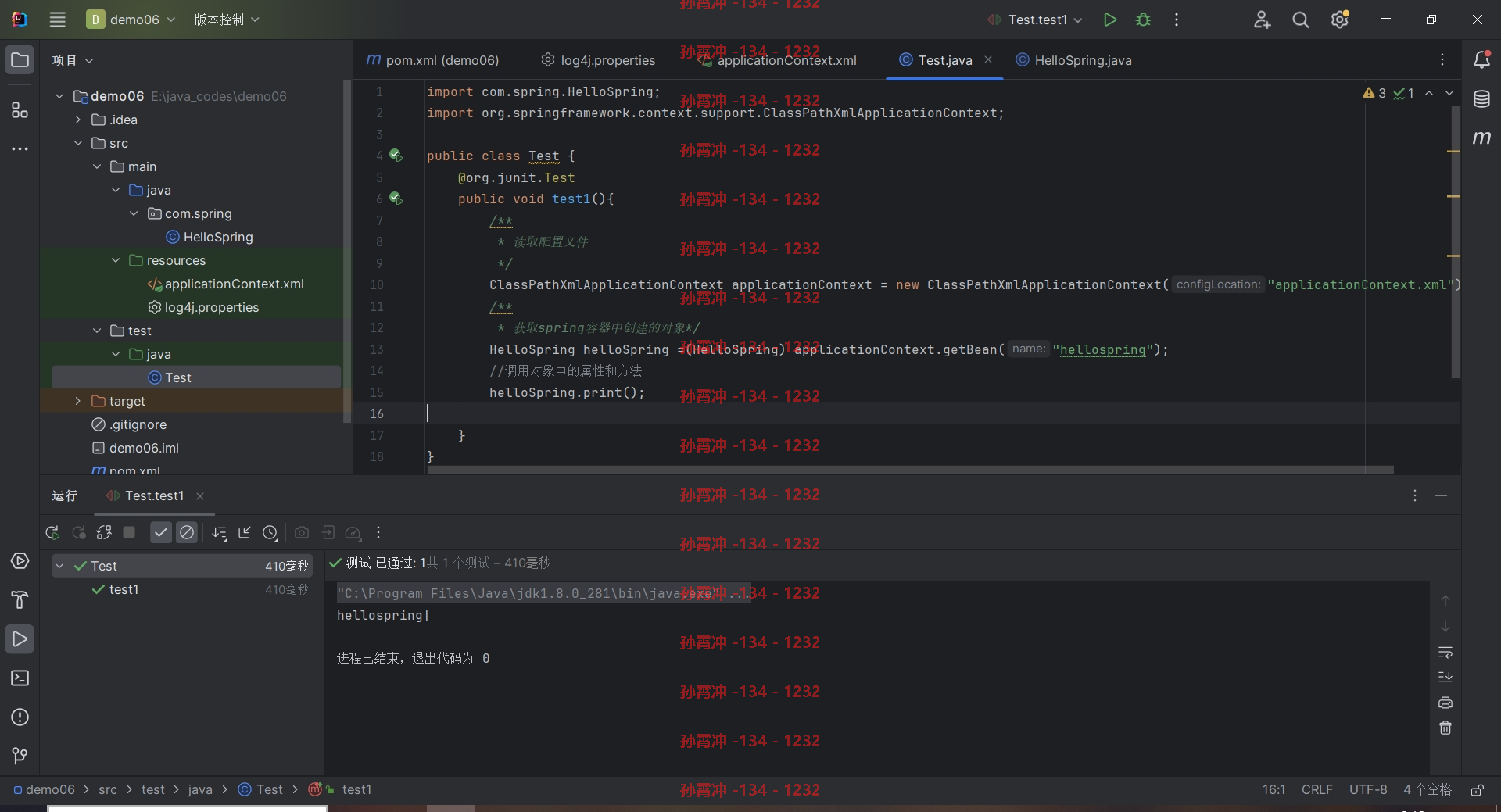The height and width of the screenshot is (812, 1501).
Task: Toggle Show Ignored tests button
Action: (x=186, y=532)
